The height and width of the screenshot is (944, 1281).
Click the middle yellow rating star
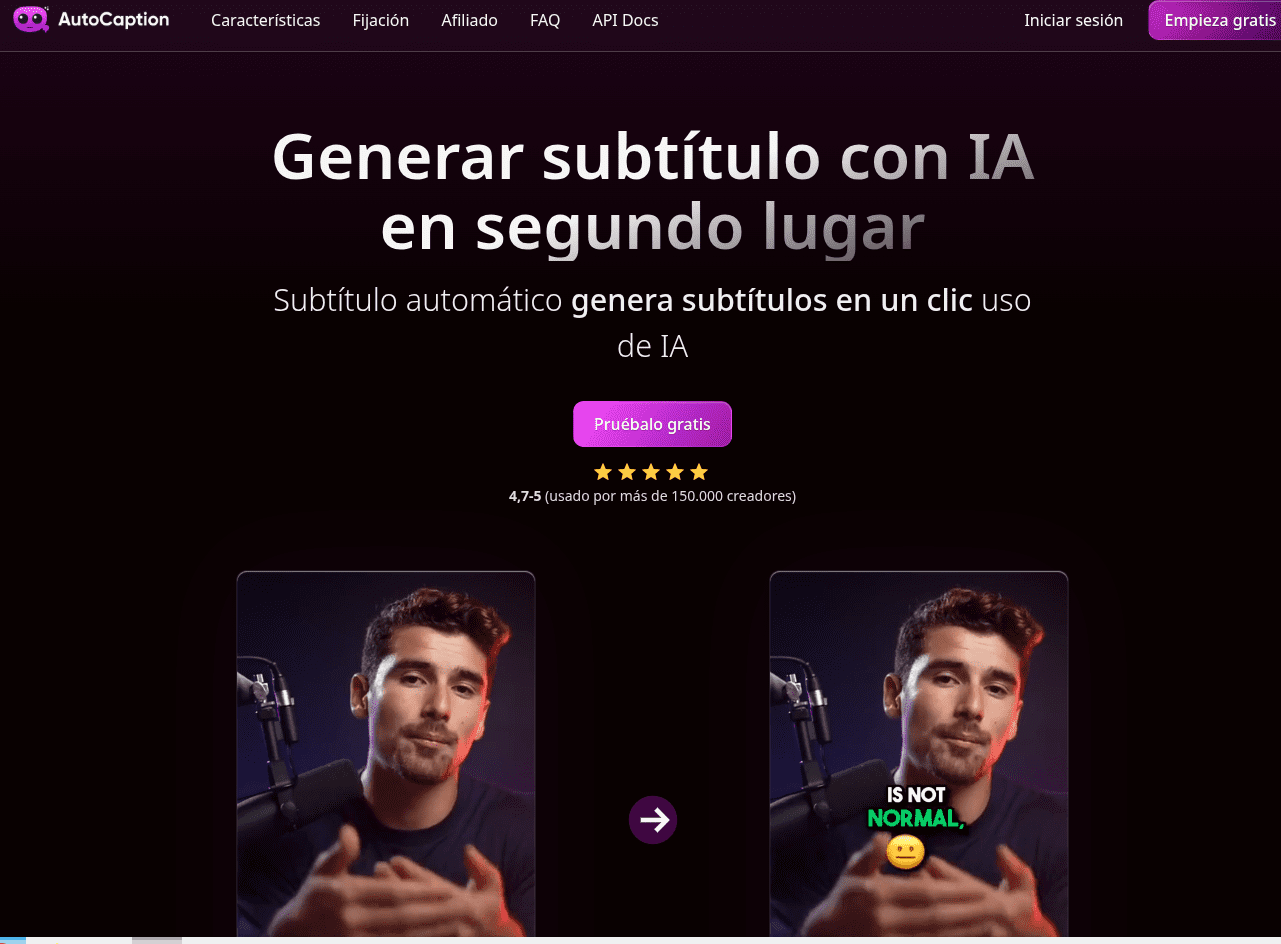[651, 472]
